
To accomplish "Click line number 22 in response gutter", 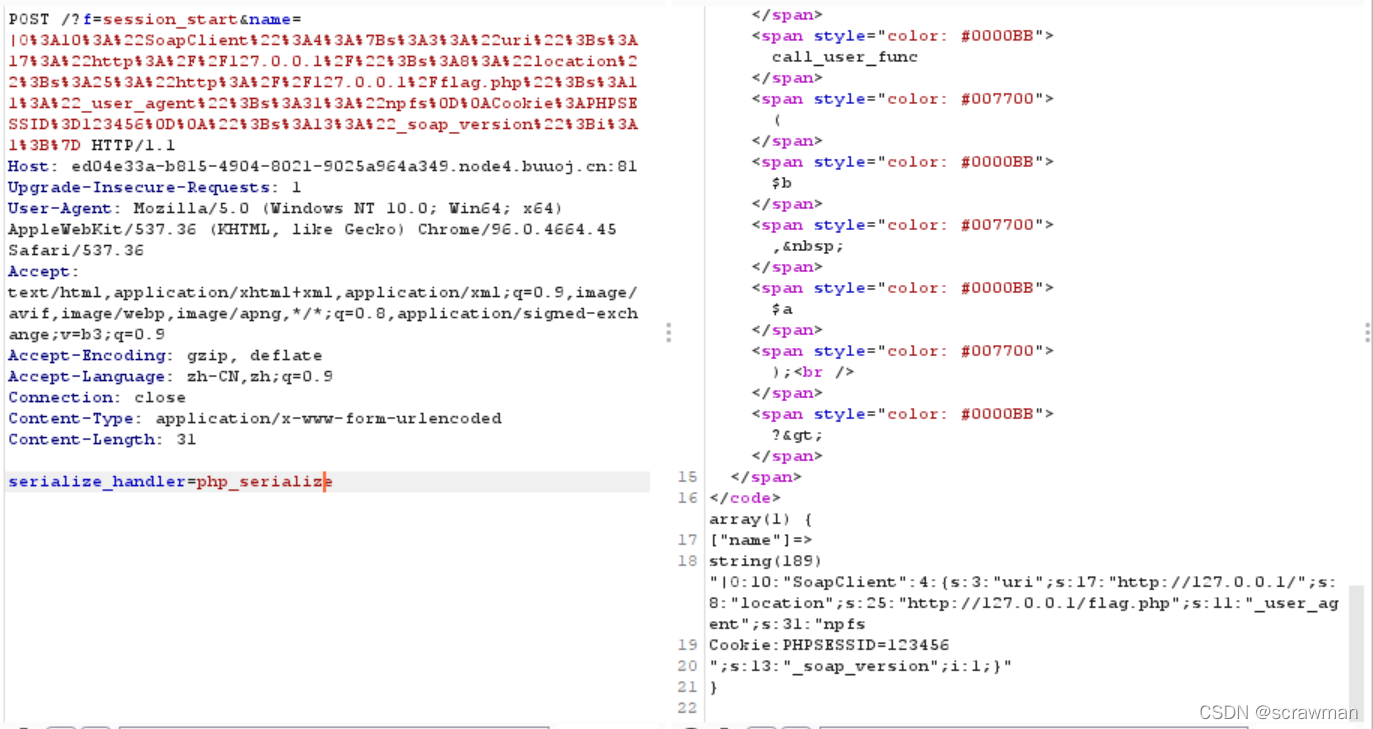I will pos(687,707).
